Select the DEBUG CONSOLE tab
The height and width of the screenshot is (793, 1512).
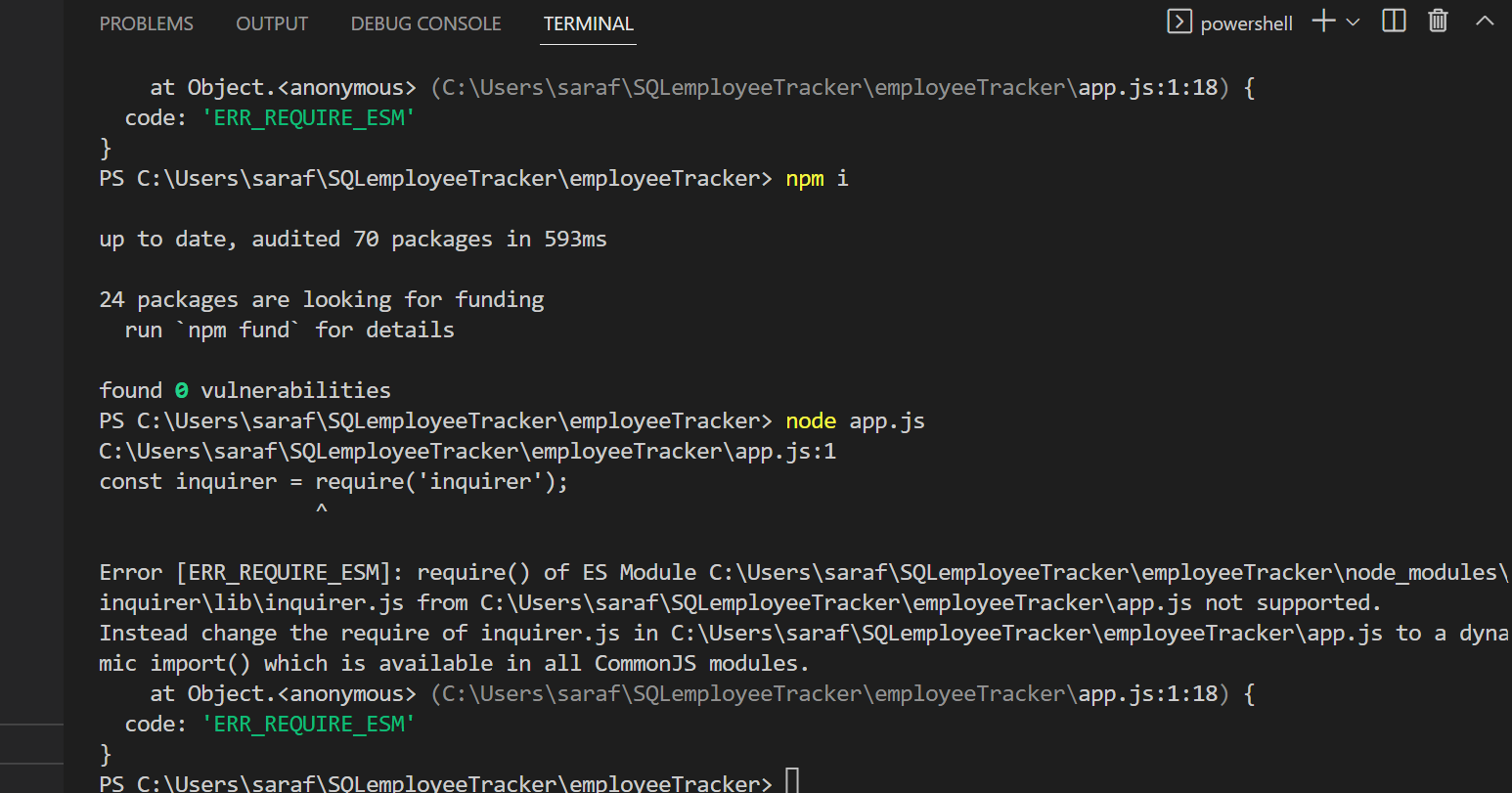tap(425, 23)
